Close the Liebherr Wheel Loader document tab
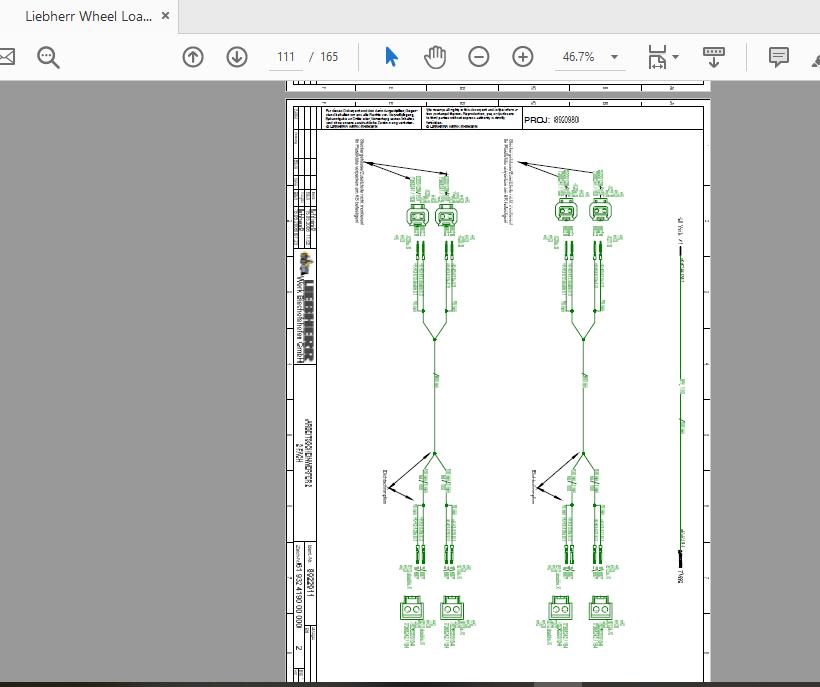 [164, 15]
